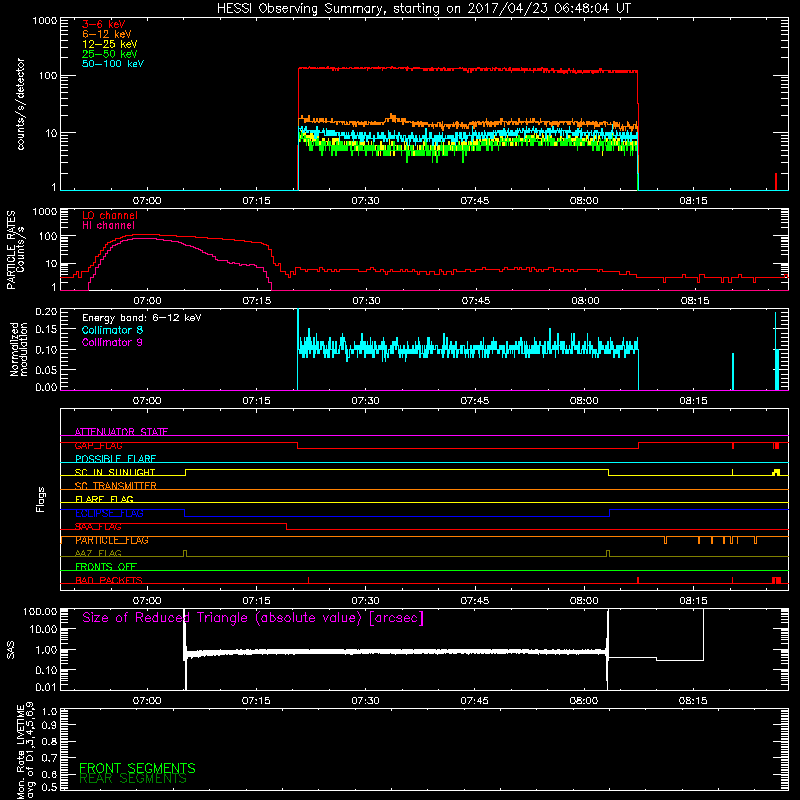Select the green FRONTS_OFF label

coord(106,567)
